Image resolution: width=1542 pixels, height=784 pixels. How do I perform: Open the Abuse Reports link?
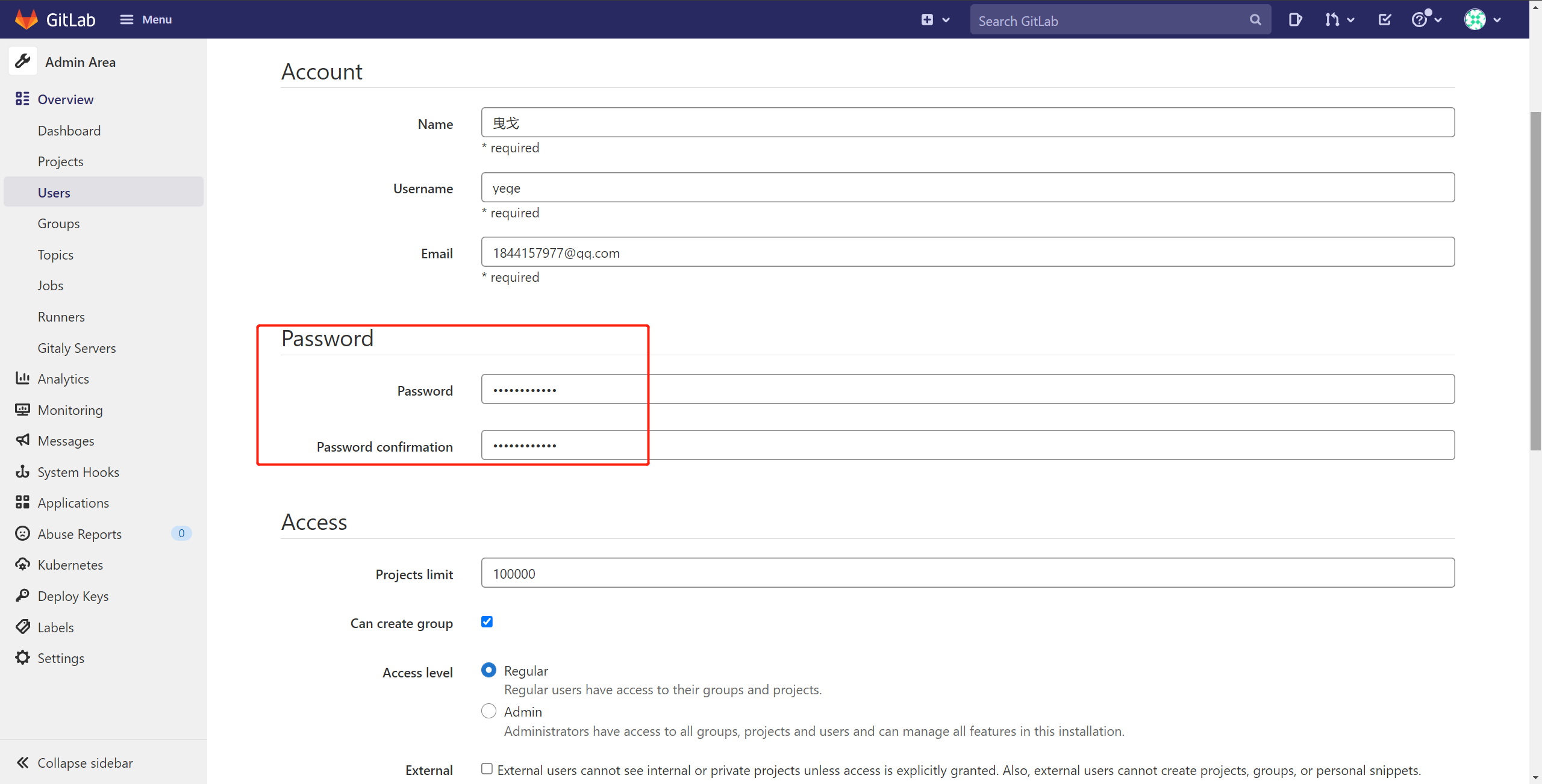[x=80, y=534]
